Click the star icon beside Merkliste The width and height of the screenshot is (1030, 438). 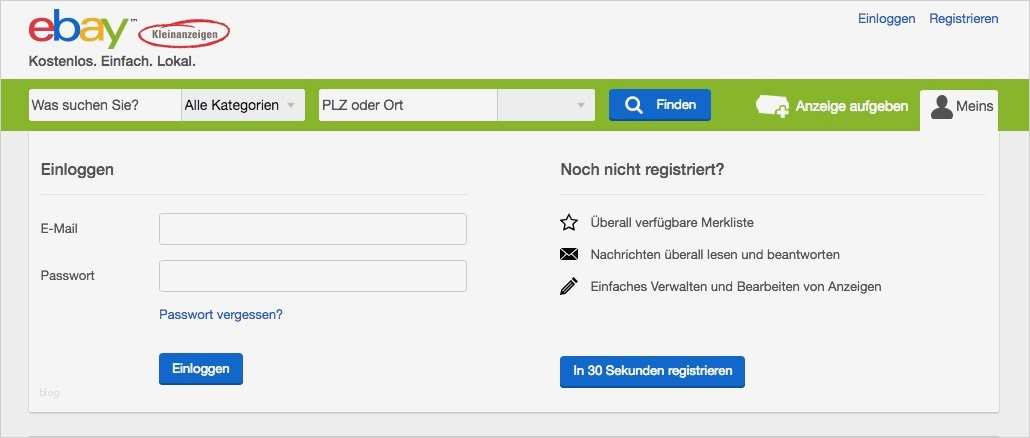(569, 223)
